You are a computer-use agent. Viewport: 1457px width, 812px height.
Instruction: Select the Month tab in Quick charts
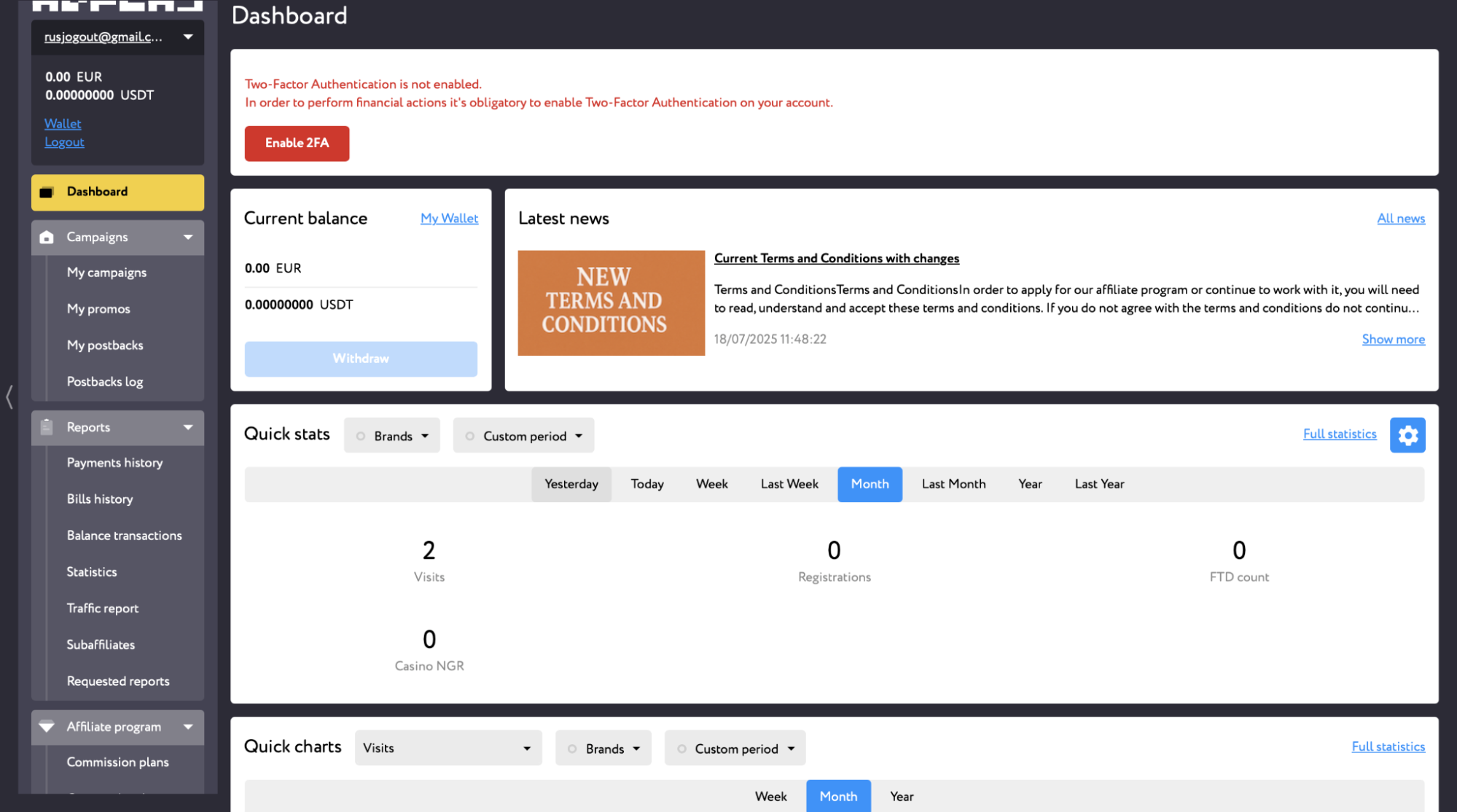coord(838,796)
